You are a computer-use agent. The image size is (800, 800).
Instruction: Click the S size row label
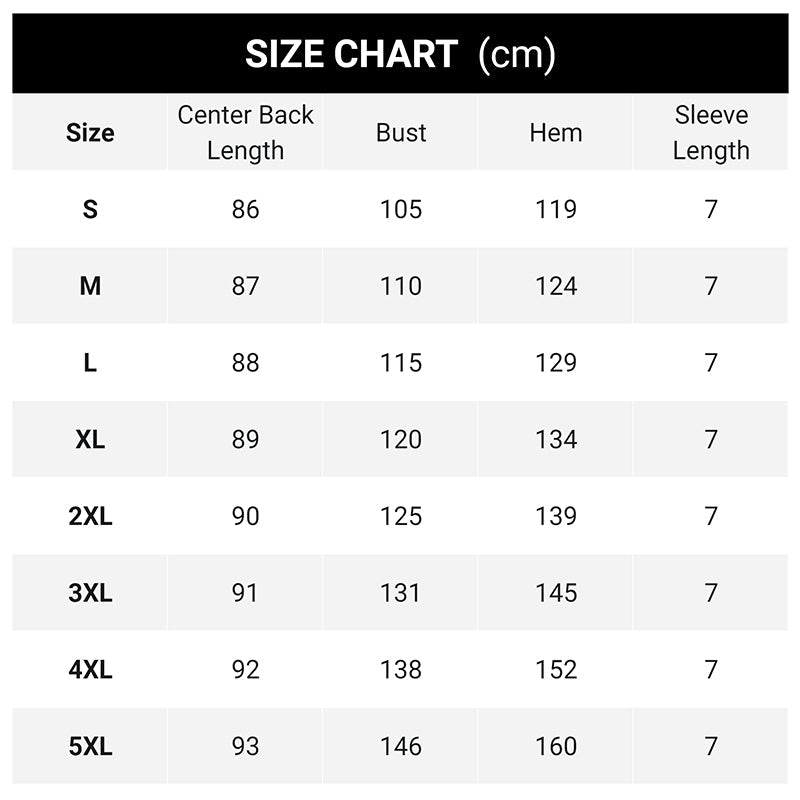pos(90,209)
